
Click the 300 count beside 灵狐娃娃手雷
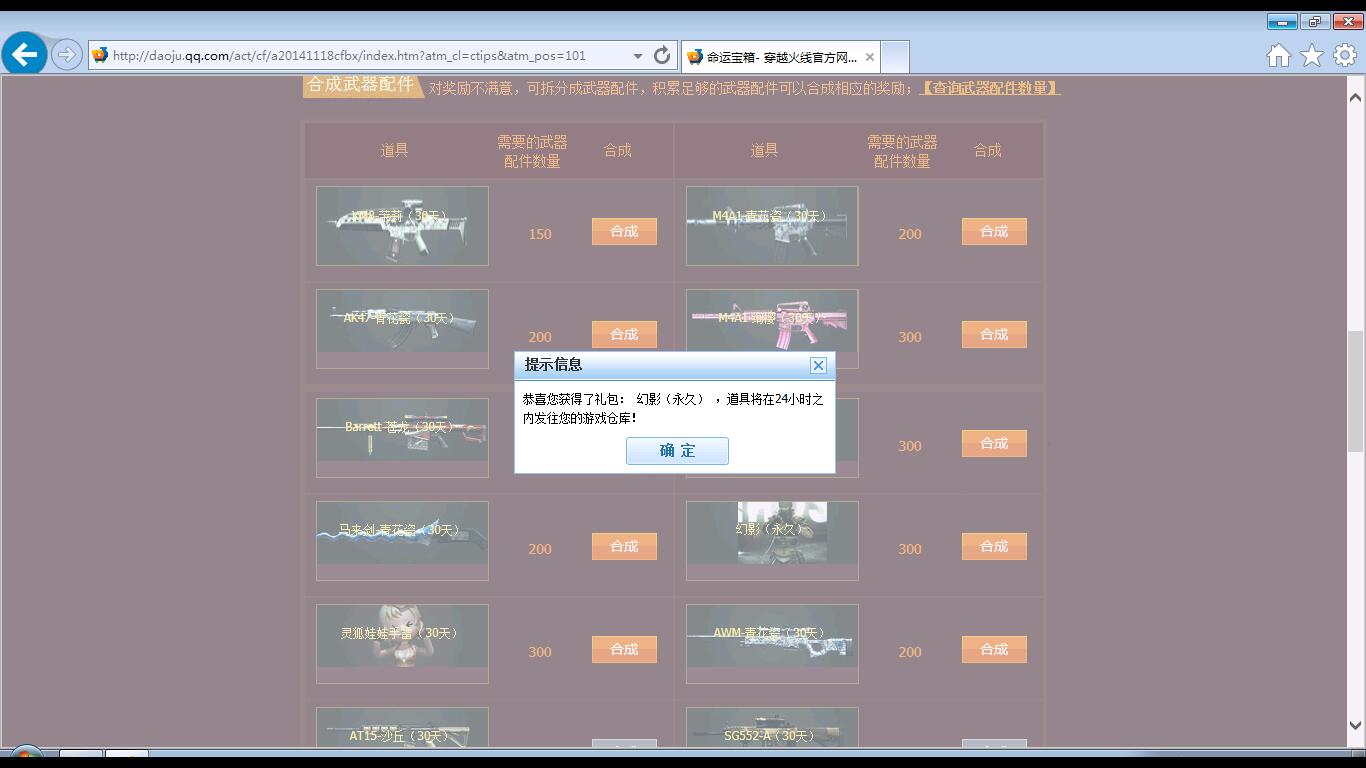pyautogui.click(x=540, y=652)
